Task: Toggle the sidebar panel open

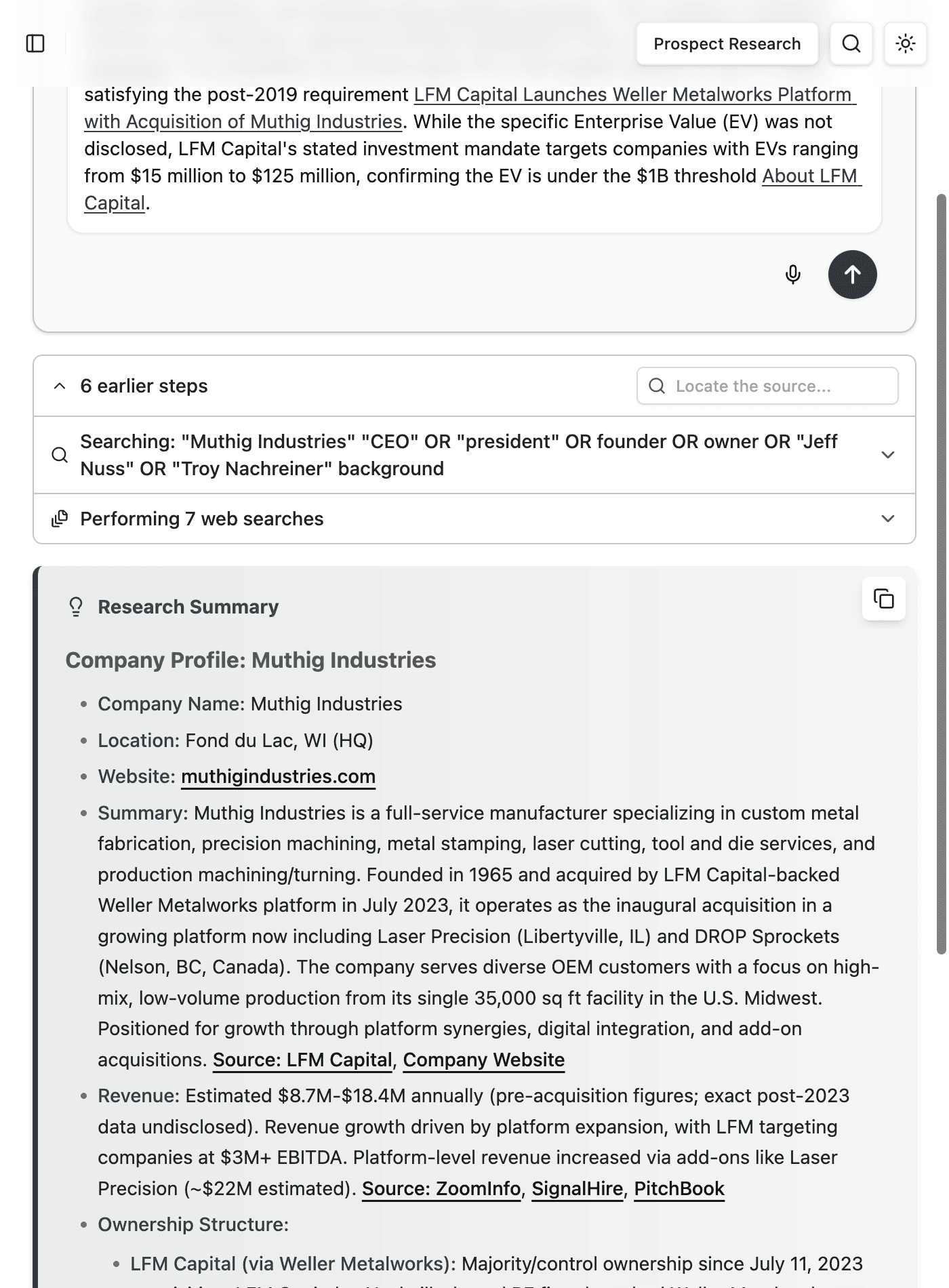Action: [x=35, y=43]
